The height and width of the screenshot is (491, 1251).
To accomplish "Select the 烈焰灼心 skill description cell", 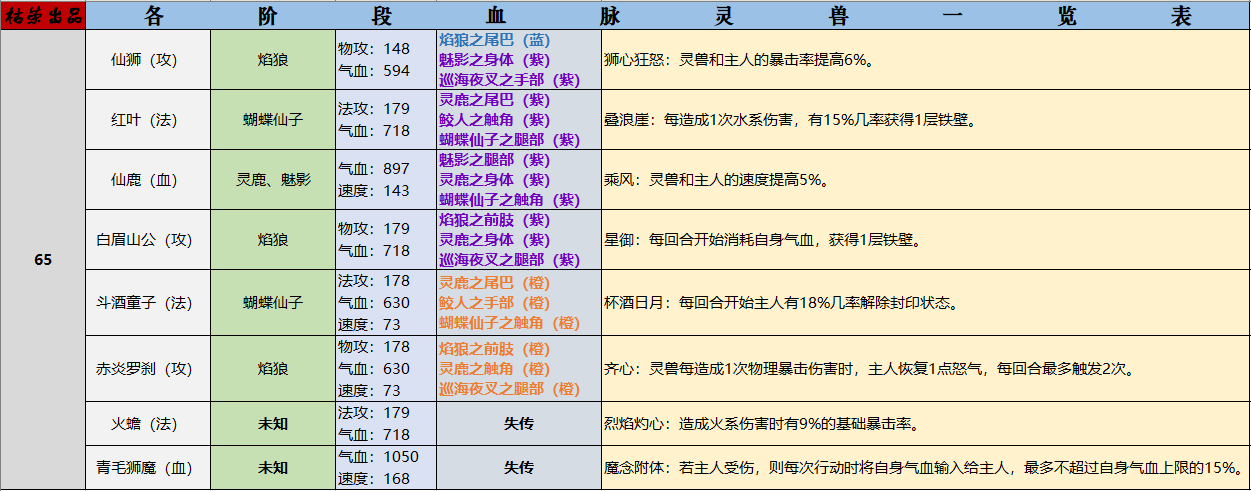I will click(x=924, y=424).
